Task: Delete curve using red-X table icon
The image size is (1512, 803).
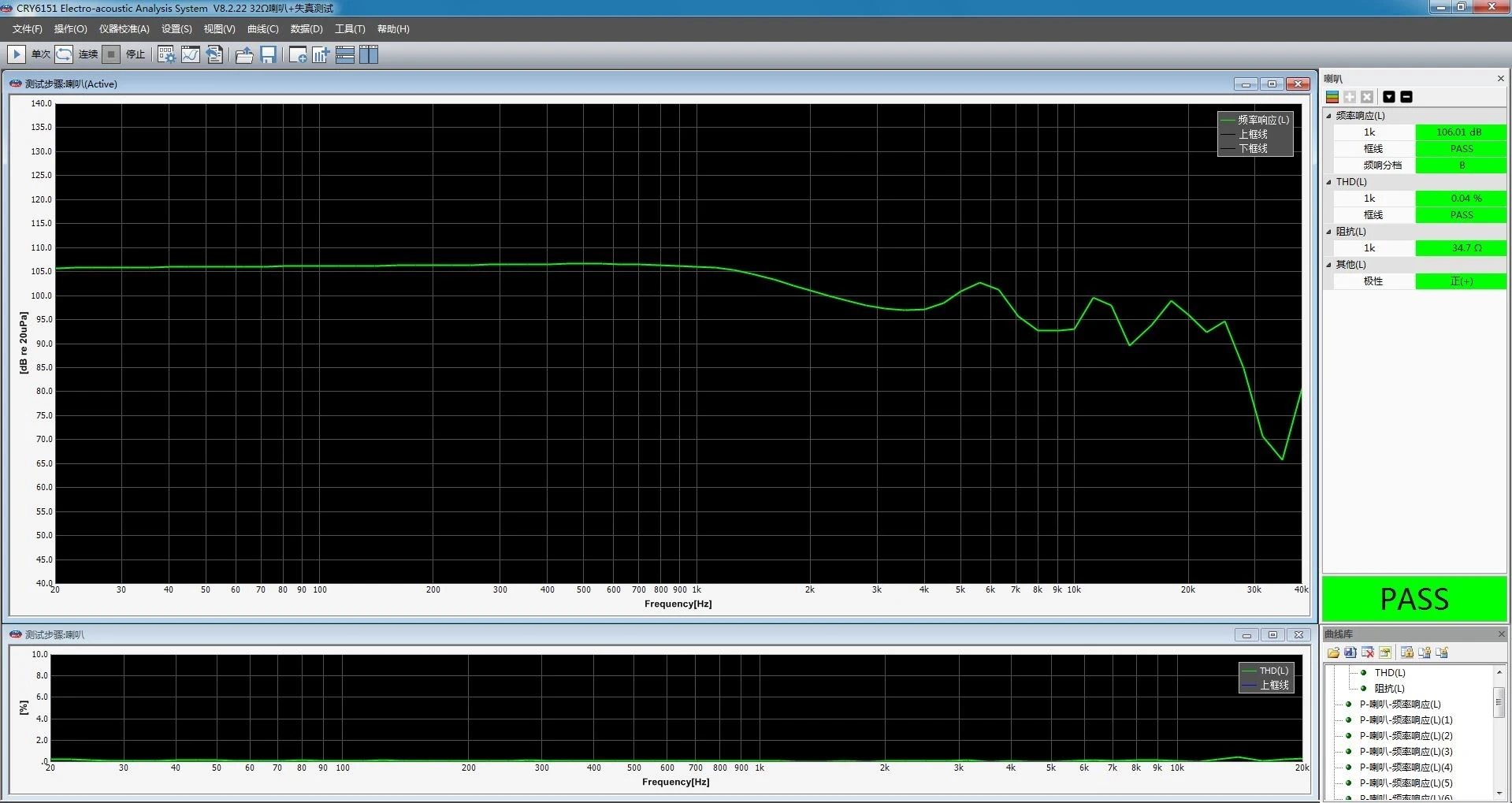Action: 1368,652
